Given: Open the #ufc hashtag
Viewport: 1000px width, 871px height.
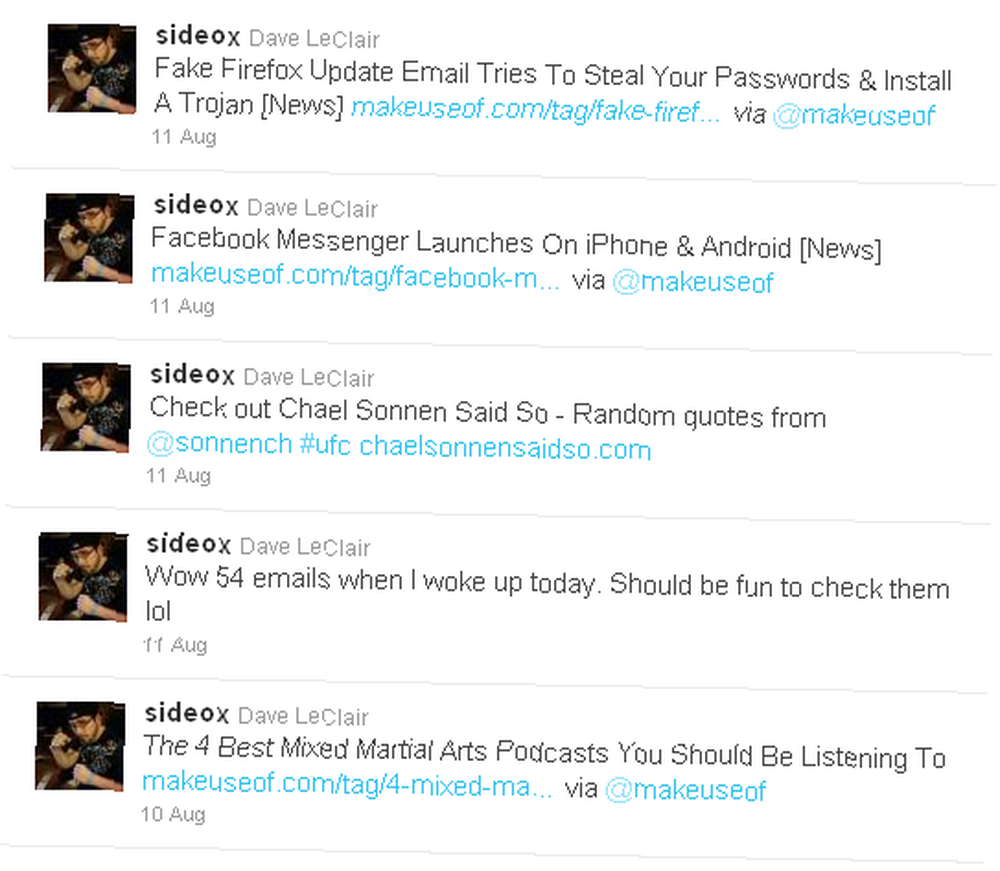Looking at the screenshot, I should tap(325, 445).
